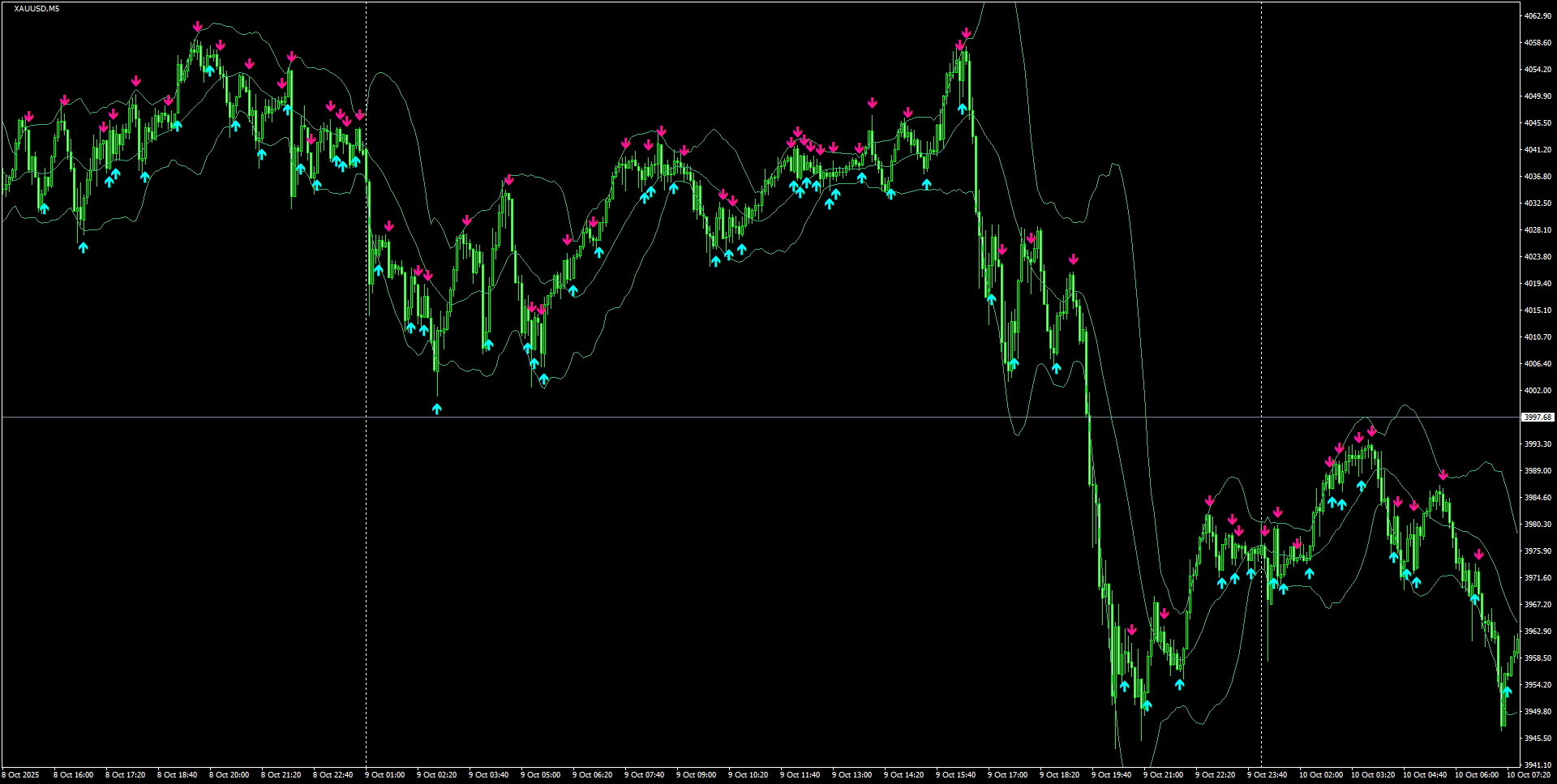Click the price label 4032.50

coord(1538,203)
